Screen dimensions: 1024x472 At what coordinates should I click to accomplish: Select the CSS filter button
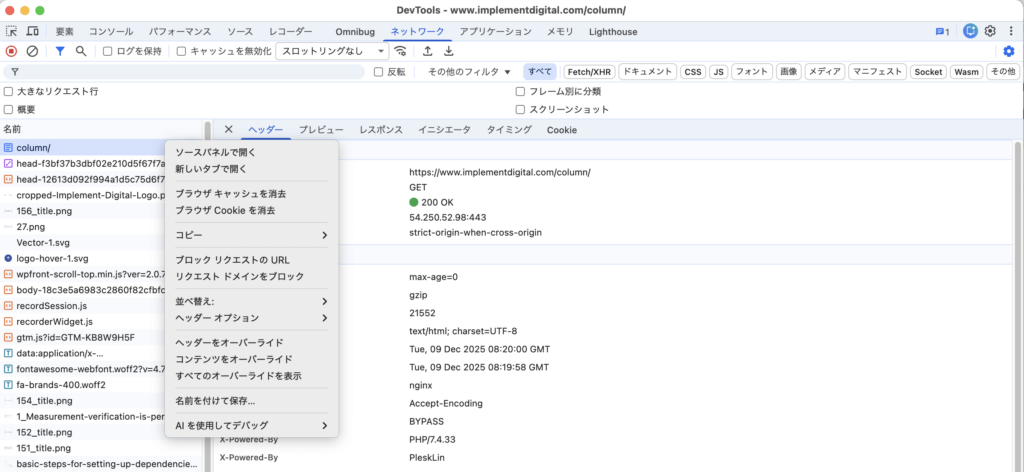point(693,72)
